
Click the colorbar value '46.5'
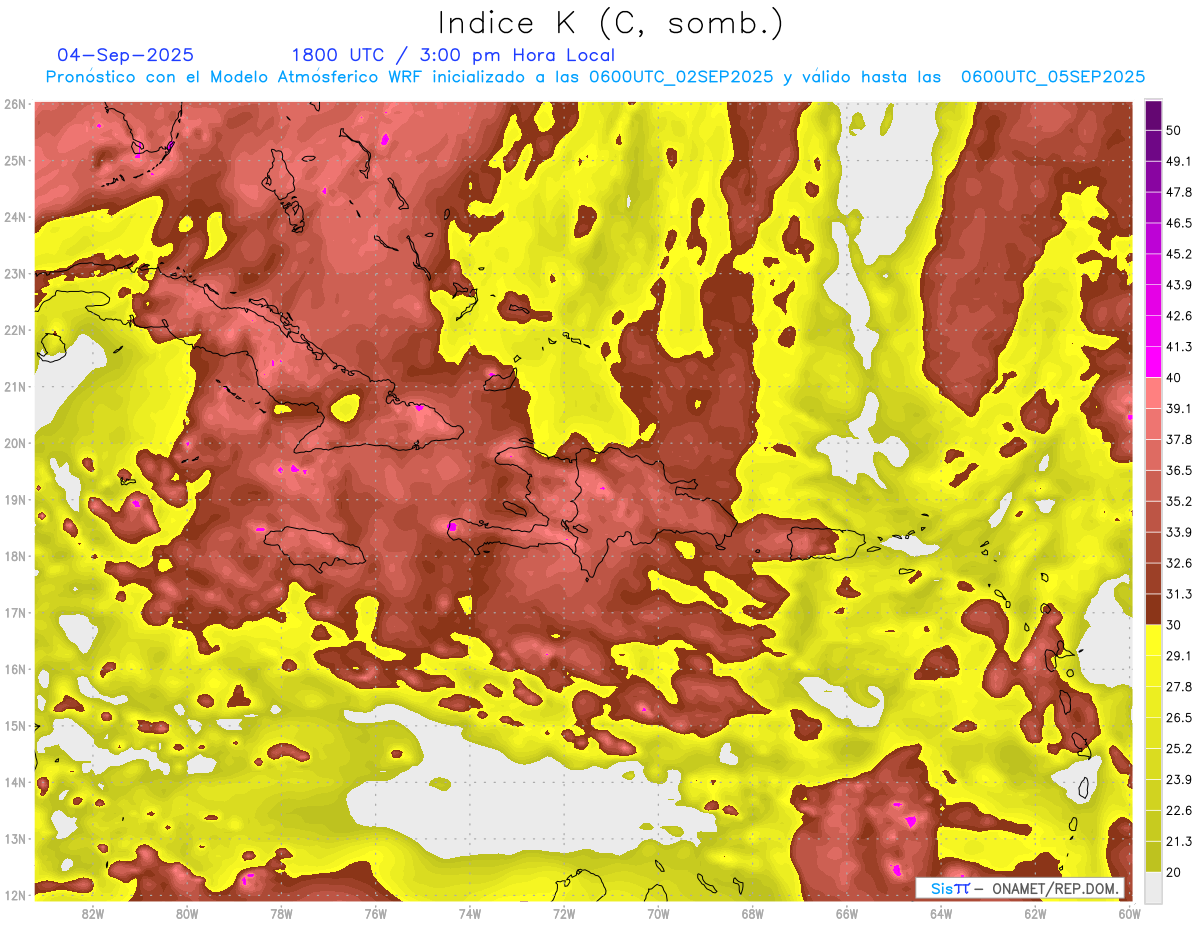pos(1179,223)
